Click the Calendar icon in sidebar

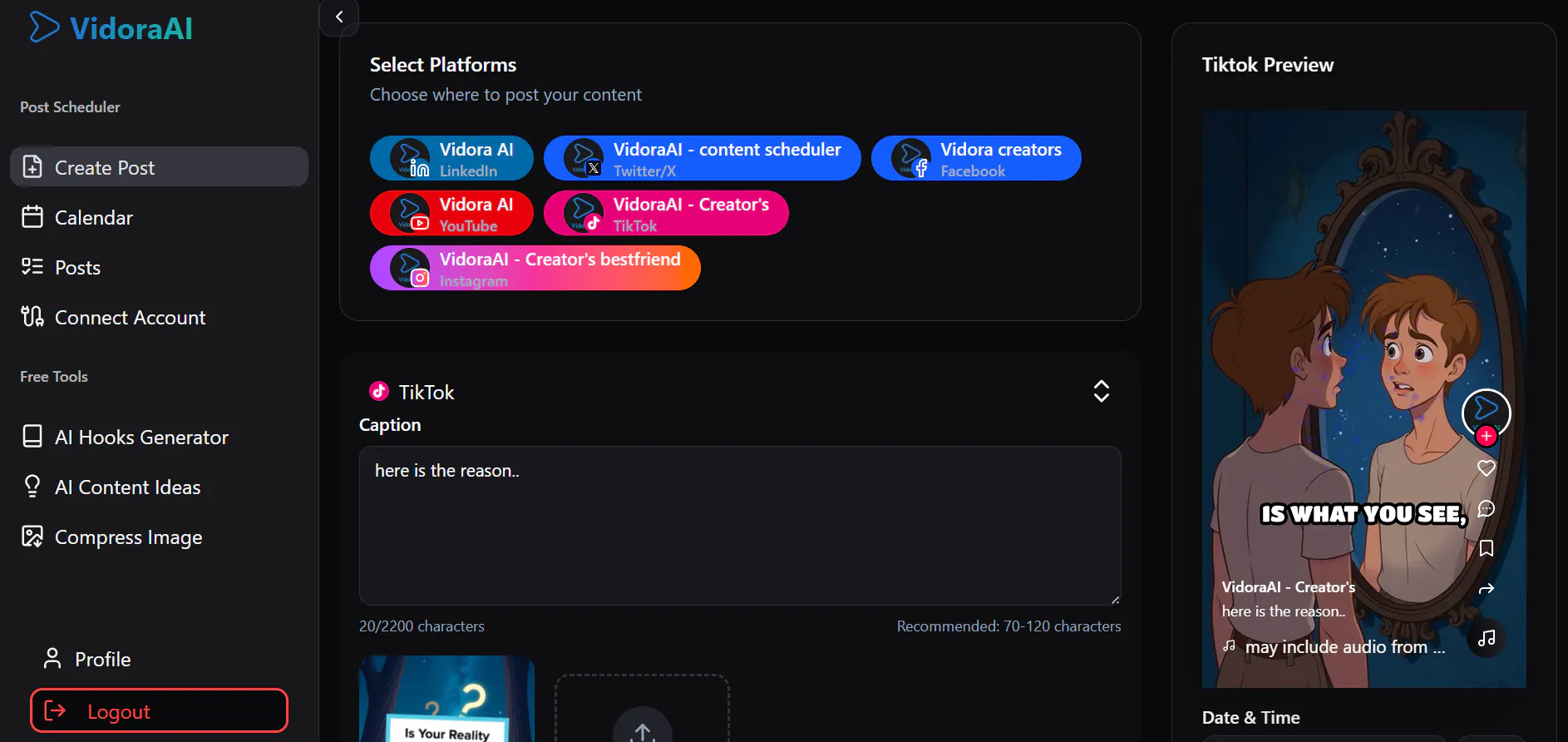pyautogui.click(x=32, y=217)
